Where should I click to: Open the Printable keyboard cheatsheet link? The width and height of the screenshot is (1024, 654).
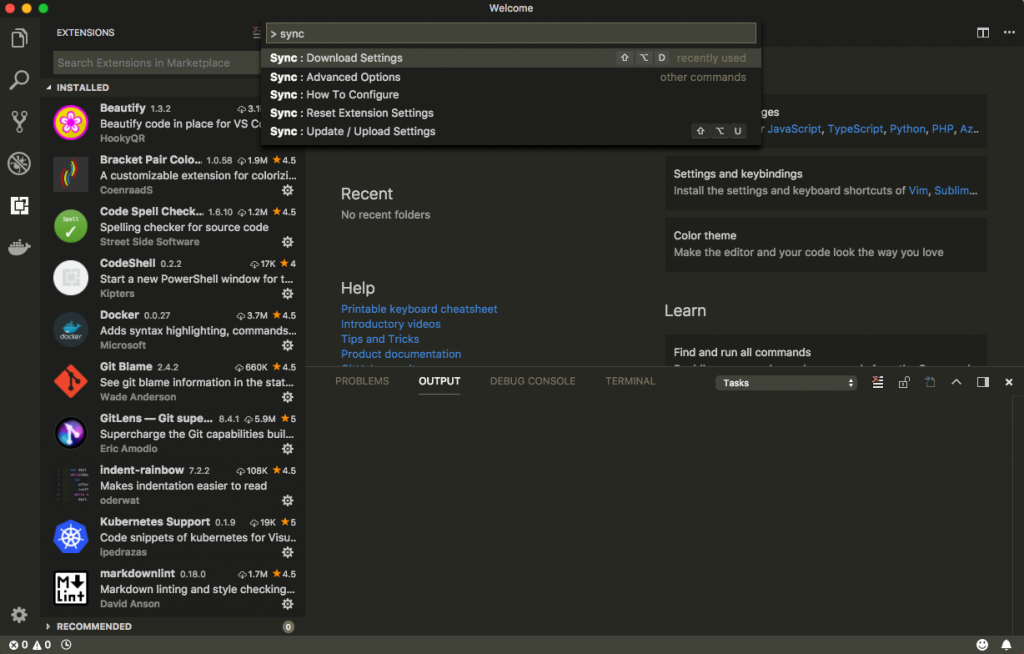coord(419,309)
